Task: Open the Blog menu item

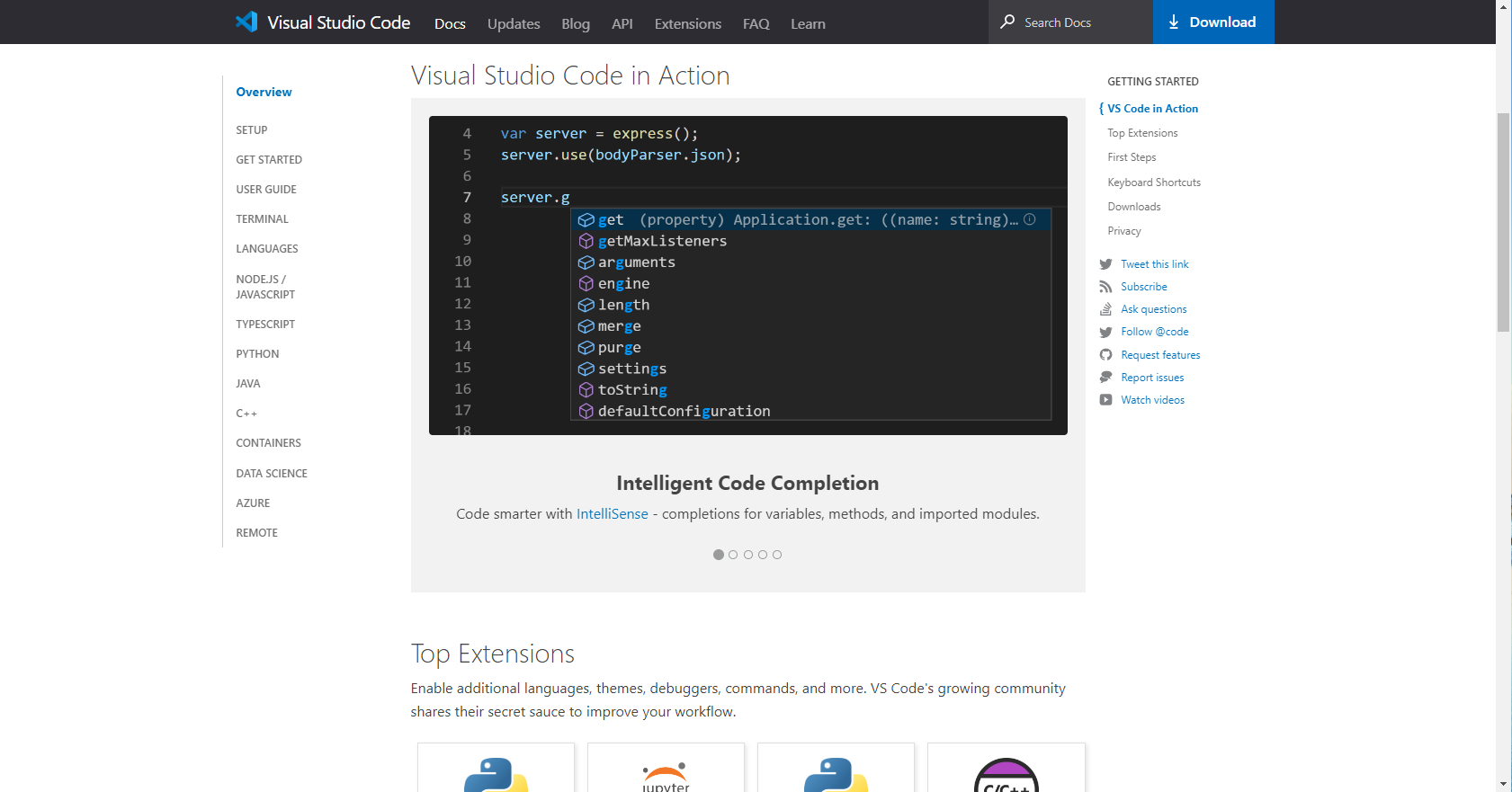Action: (576, 24)
